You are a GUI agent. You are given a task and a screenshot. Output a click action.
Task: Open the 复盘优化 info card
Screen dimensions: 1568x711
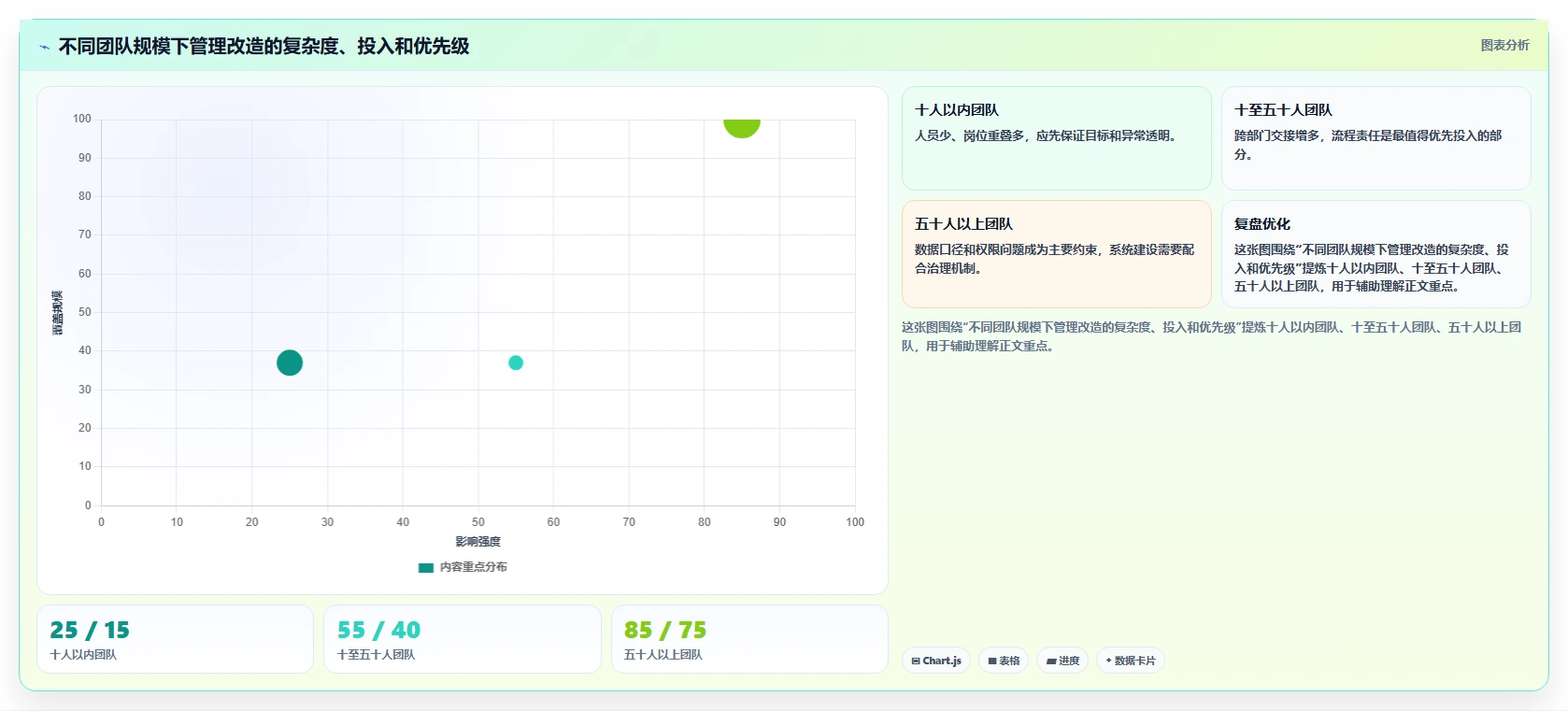[x=1376, y=254]
